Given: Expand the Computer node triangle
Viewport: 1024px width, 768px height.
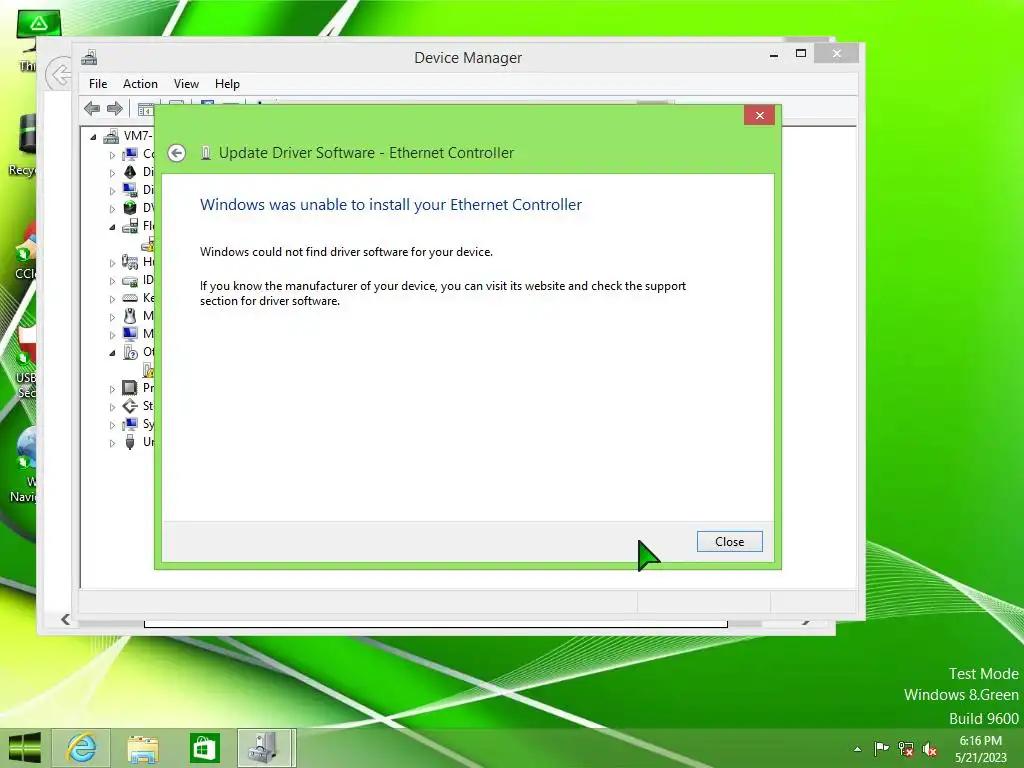Looking at the screenshot, I should pos(112,155).
